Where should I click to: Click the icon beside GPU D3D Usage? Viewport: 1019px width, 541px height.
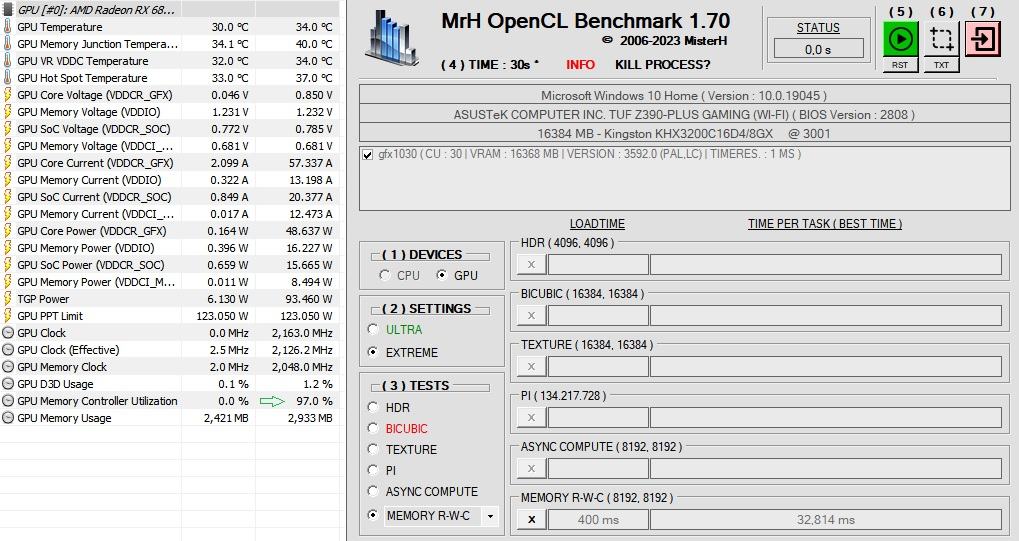click(x=8, y=384)
